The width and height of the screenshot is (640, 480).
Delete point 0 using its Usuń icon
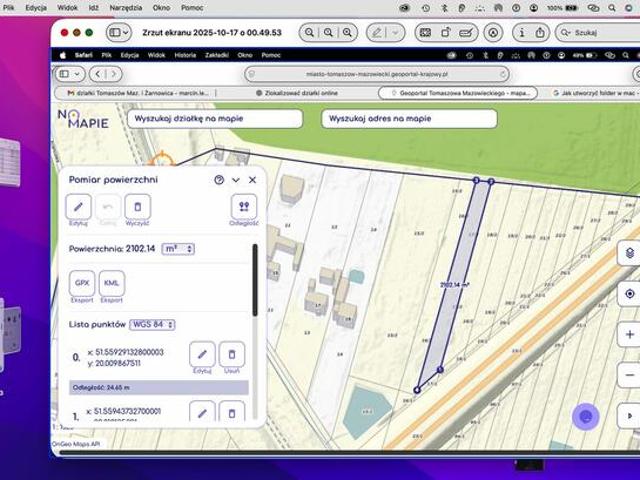click(x=231, y=354)
